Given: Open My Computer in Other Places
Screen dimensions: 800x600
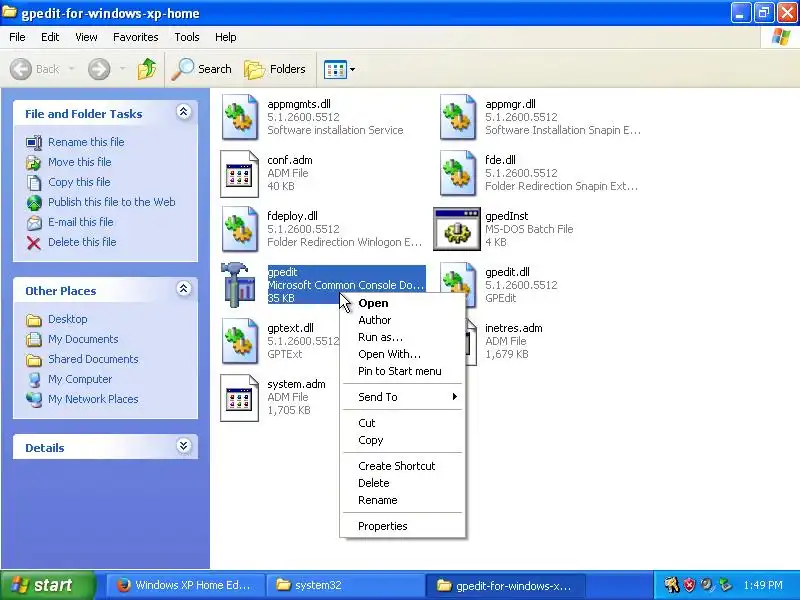Looking at the screenshot, I should (x=80, y=379).
